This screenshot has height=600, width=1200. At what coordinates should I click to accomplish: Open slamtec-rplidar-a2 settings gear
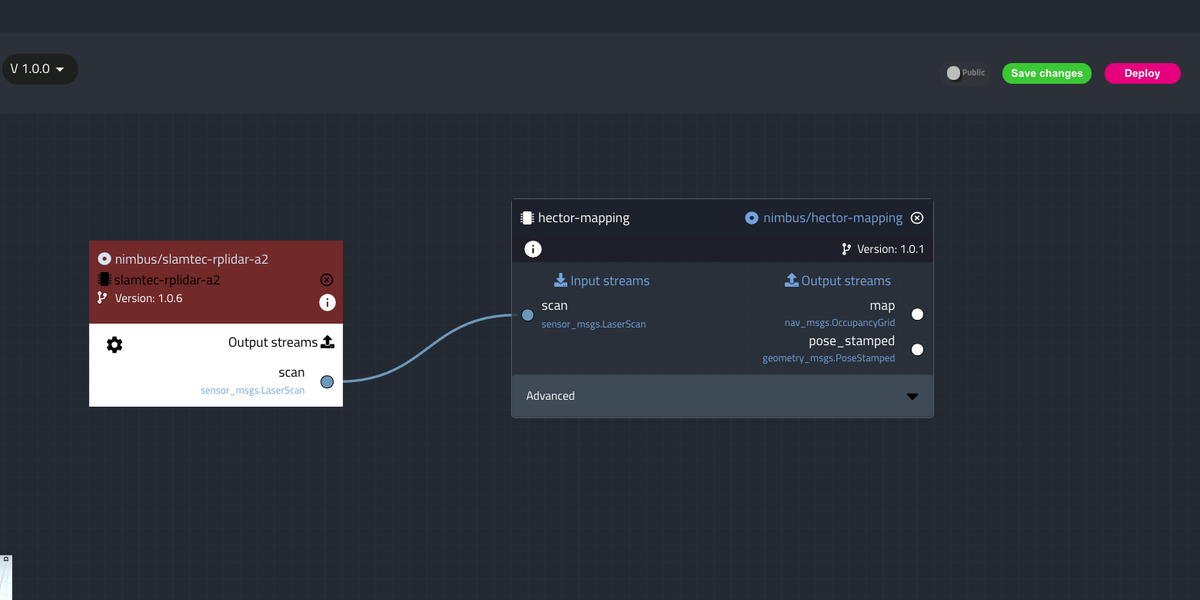coord(114,345)
